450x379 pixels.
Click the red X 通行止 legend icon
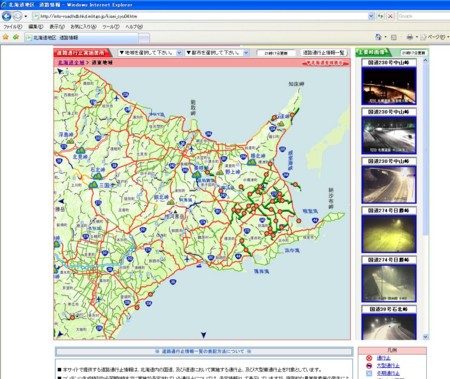369,358
